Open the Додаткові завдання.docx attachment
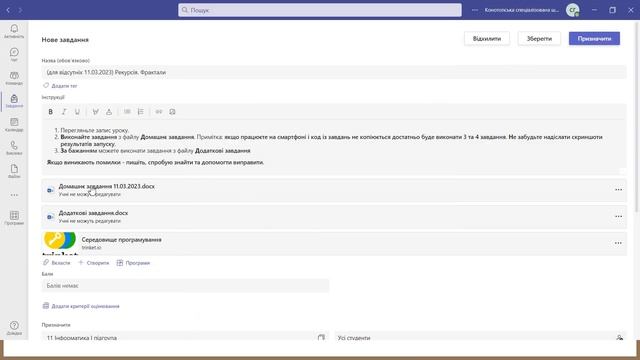 [x=334, y=216]
